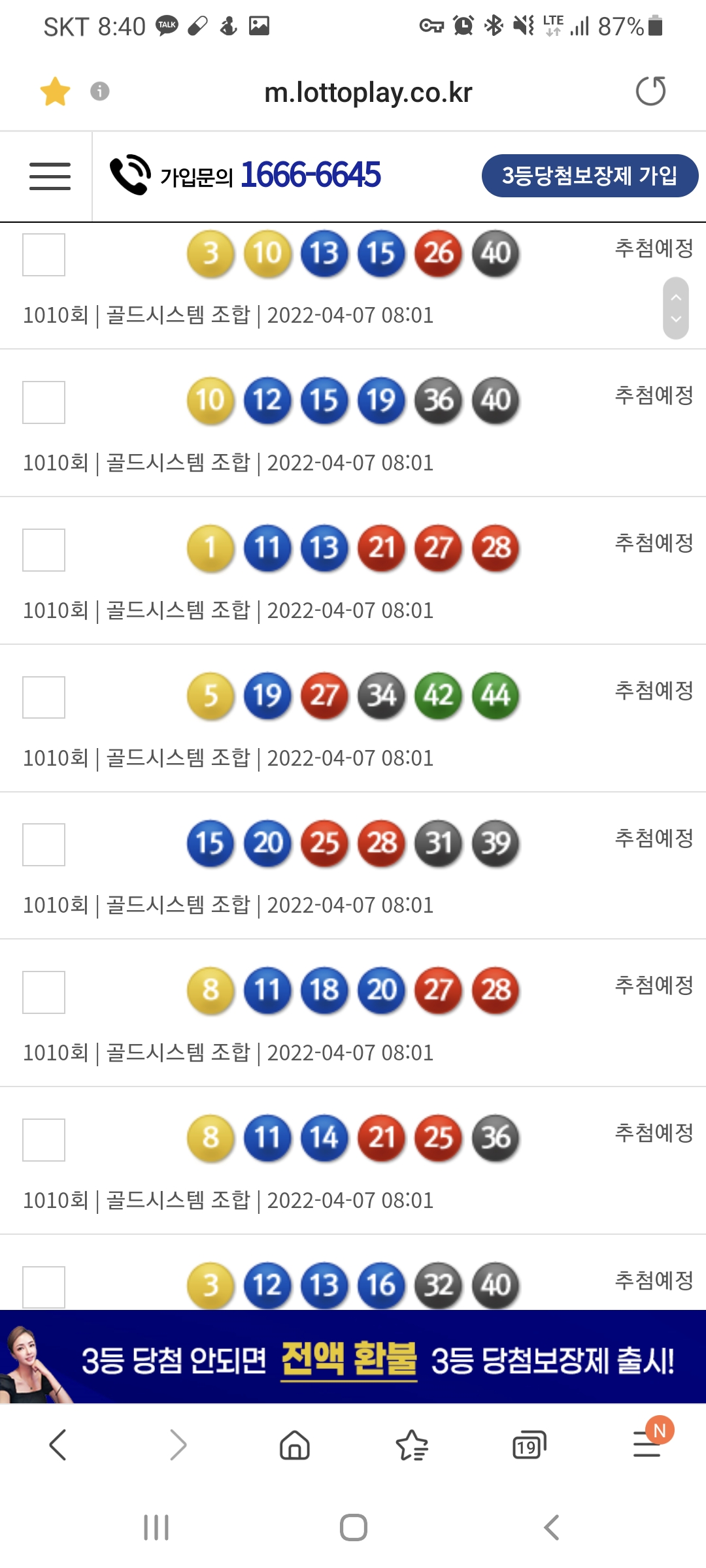Open the 전액 환불 guarantee banner

[x=353, y=1358]
